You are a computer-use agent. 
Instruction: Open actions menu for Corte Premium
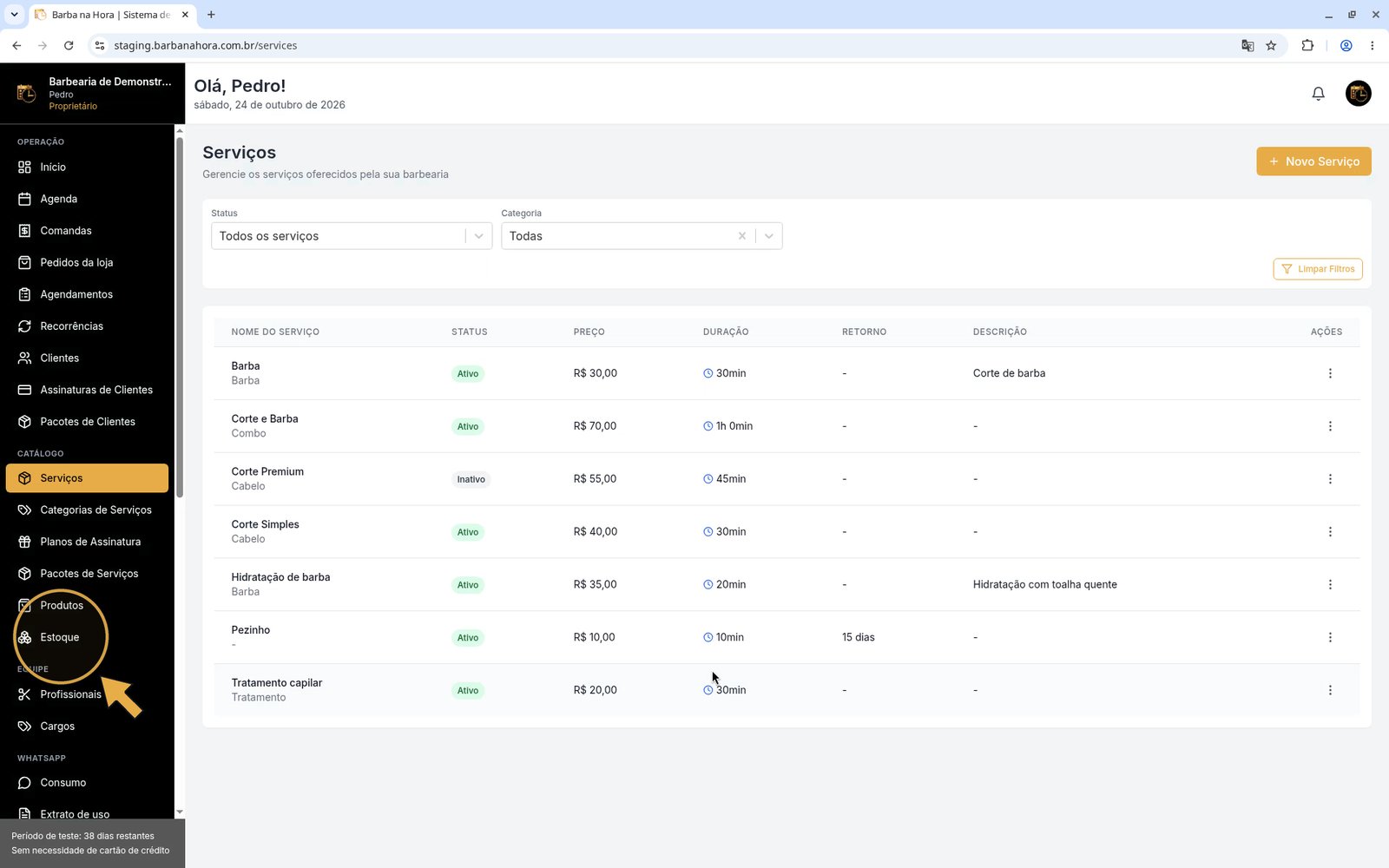click(x=1330, y=479)
